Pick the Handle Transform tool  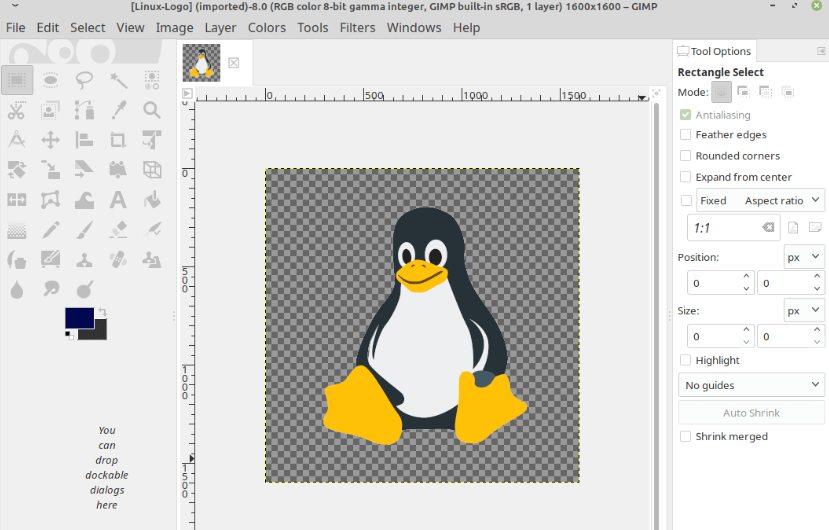pyautogui.click(x=118, y=170)
